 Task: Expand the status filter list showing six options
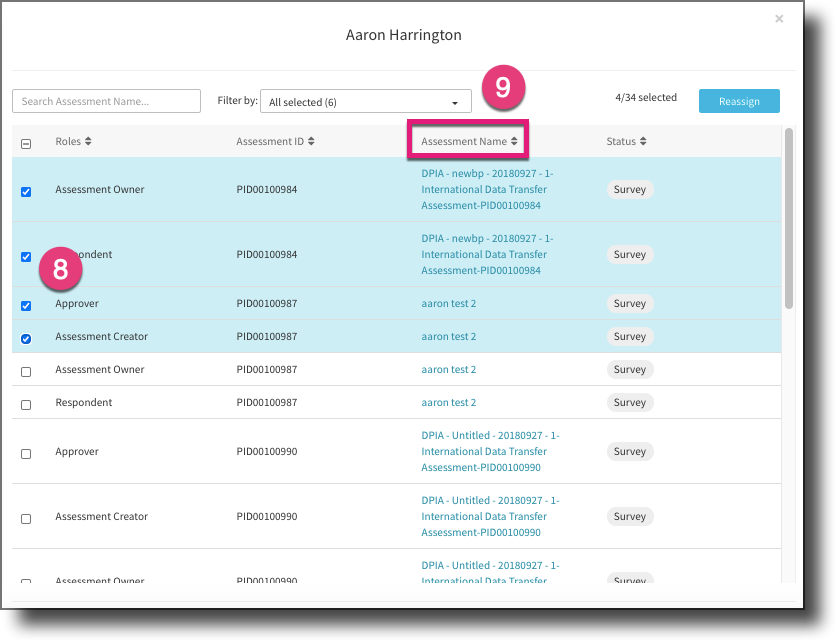[x=365, y=101]
